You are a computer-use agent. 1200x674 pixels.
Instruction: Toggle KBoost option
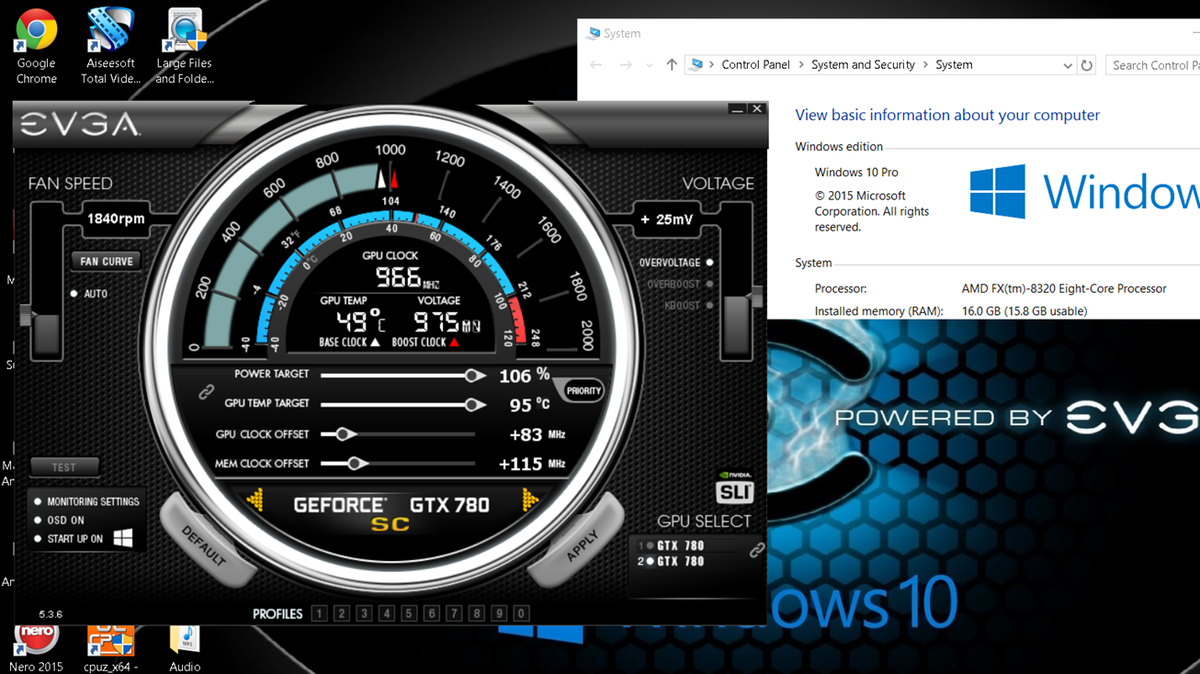(688, 305)
